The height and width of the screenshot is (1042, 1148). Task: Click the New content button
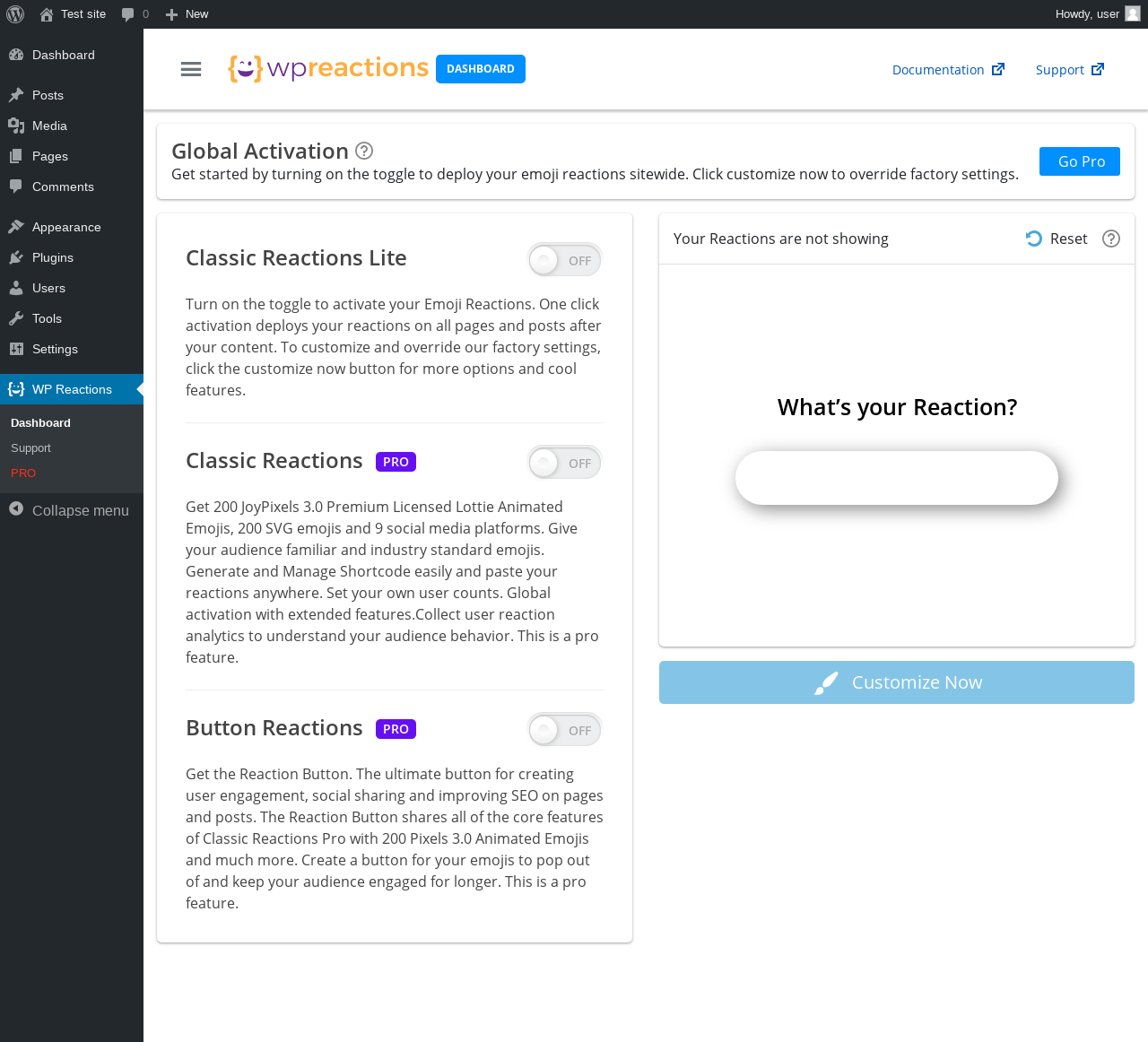click(187, 14)
